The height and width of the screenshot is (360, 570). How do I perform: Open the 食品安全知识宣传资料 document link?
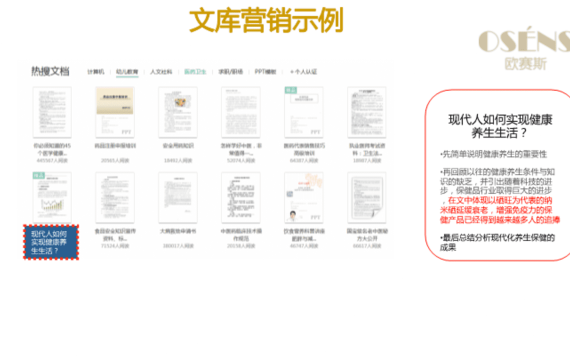[x=115, y=235]
